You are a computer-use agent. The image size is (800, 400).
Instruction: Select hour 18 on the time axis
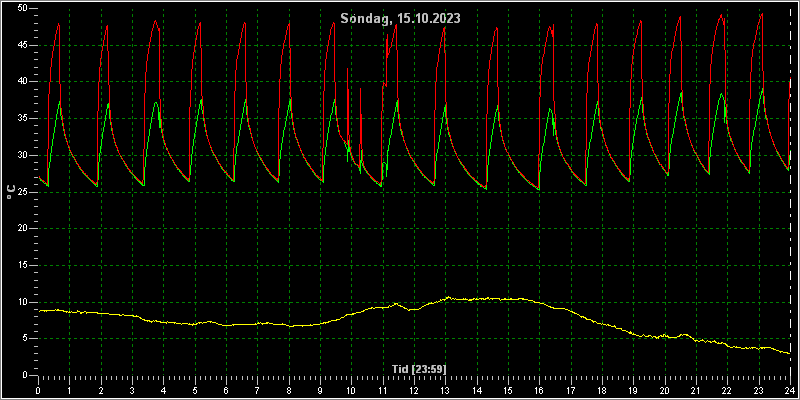click(x=602, y=391)
